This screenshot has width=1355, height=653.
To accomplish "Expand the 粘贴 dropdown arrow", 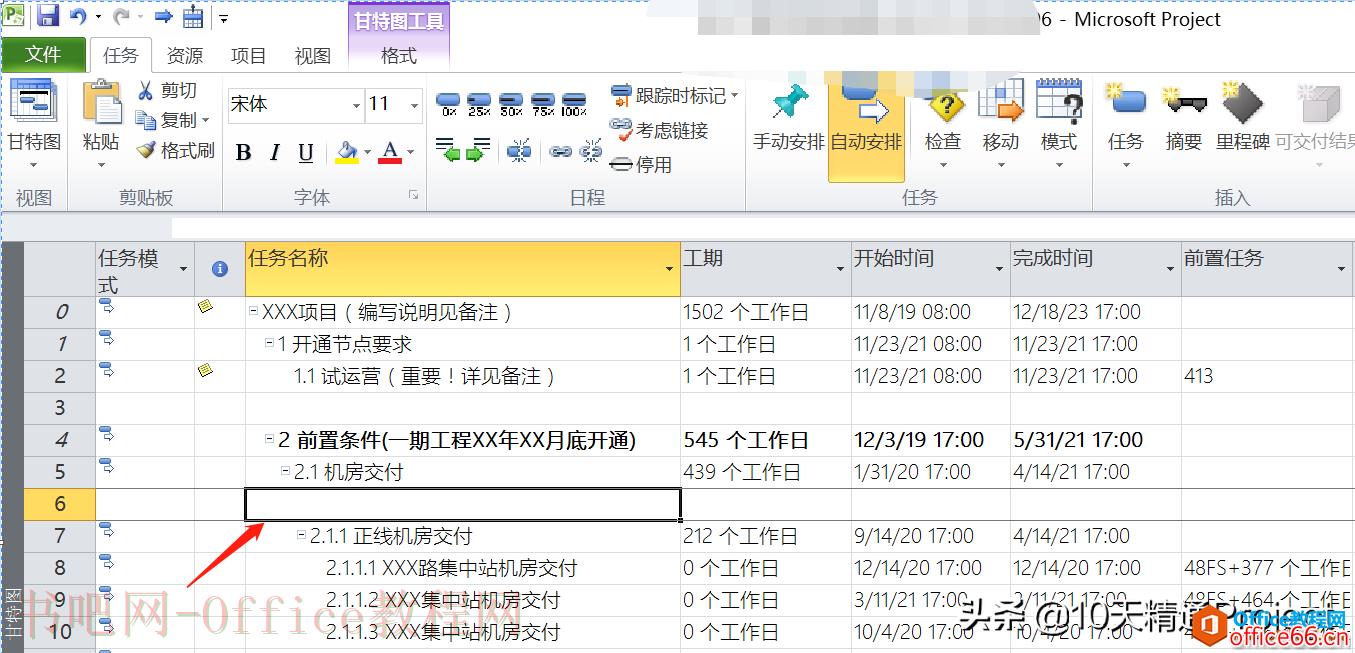I will coord(101,164).
